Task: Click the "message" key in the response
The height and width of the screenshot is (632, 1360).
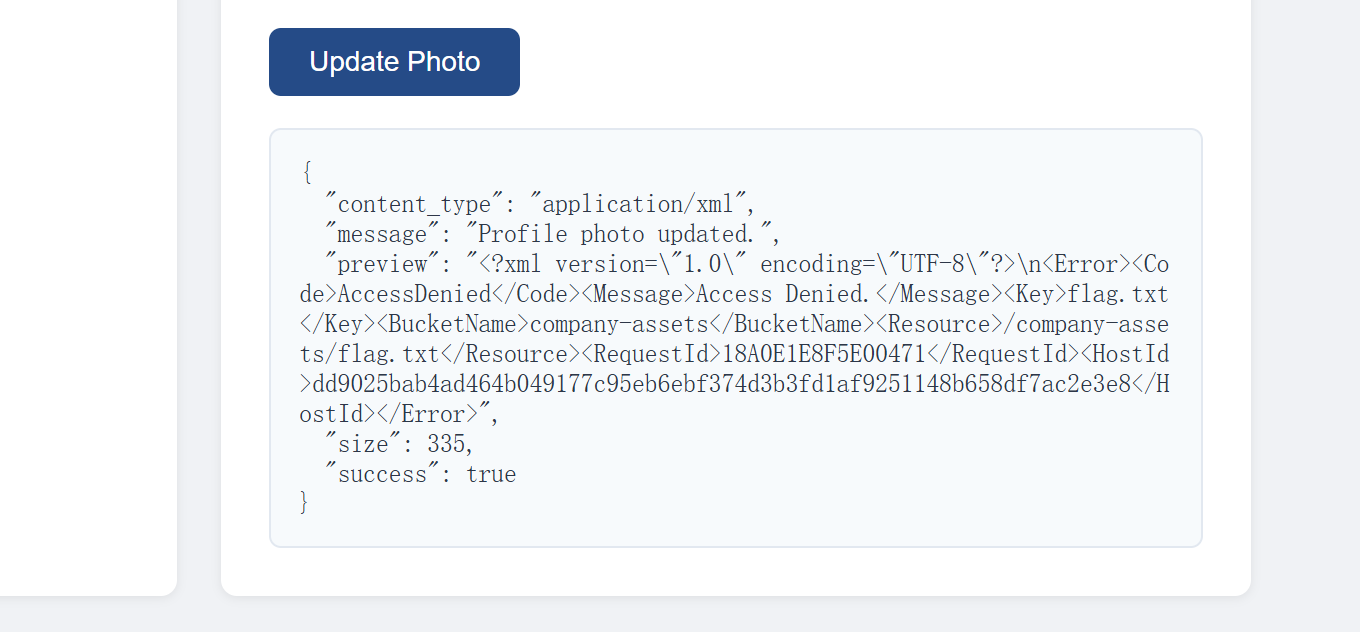Action: (x=381, y=234)
